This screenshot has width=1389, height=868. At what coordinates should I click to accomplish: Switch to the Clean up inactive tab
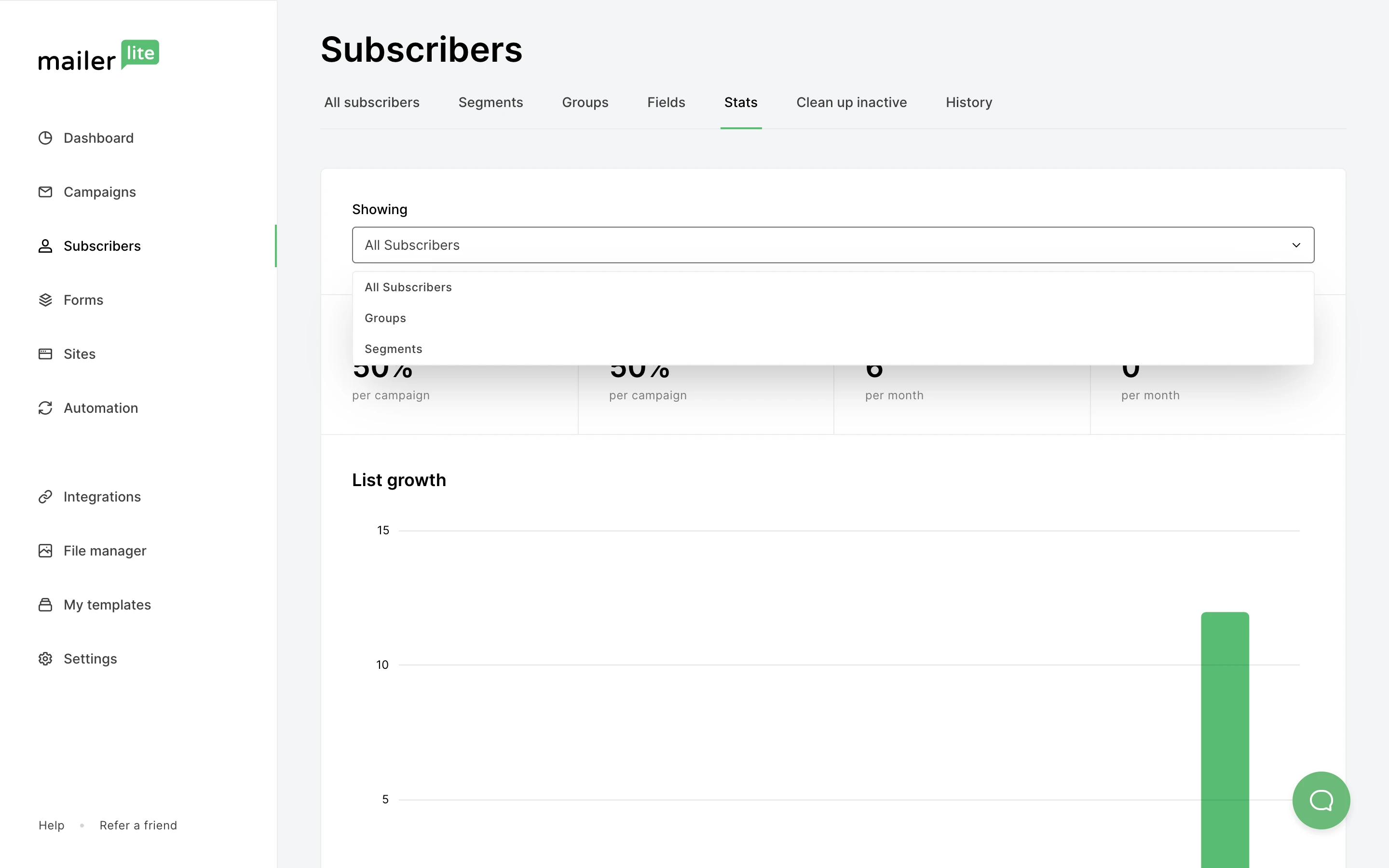[851, 102]
